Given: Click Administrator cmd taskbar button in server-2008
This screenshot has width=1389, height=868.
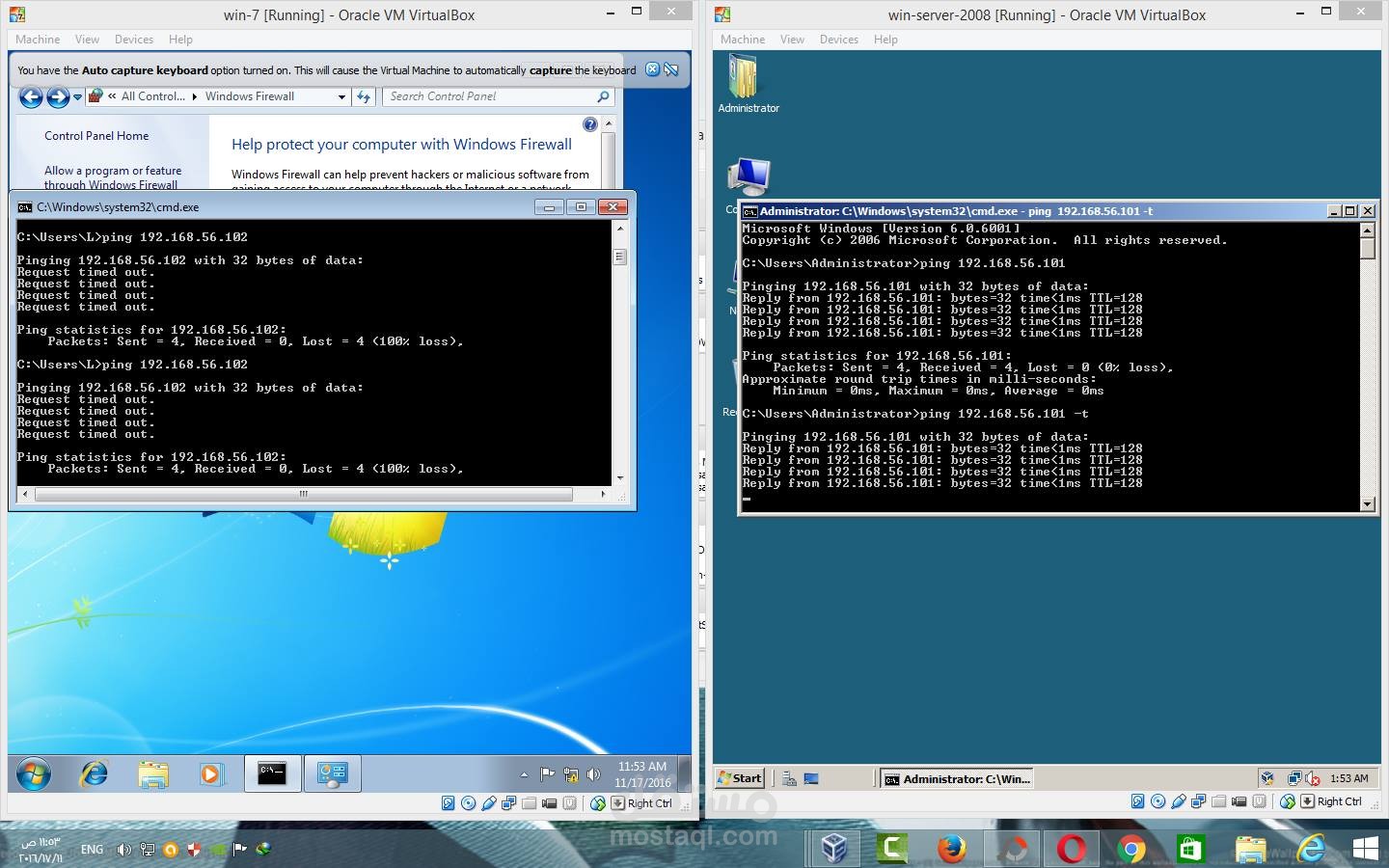Looking at the screenshot, I should click(x=957, y=778).
